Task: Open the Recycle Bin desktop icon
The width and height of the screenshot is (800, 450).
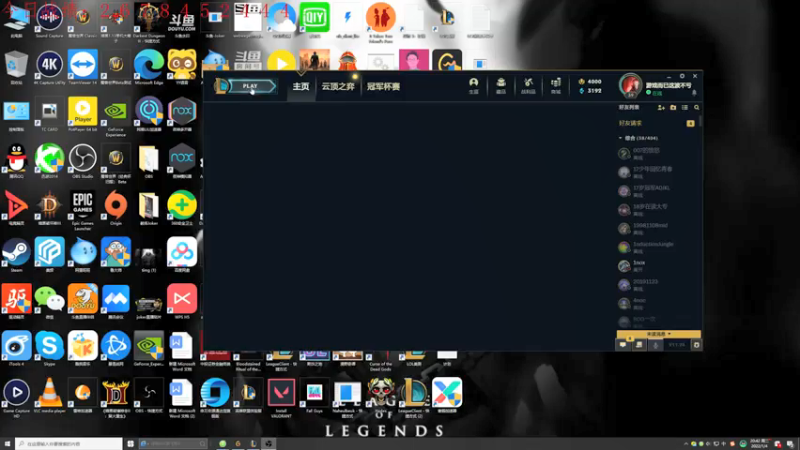Action: [x=16, y=68]
